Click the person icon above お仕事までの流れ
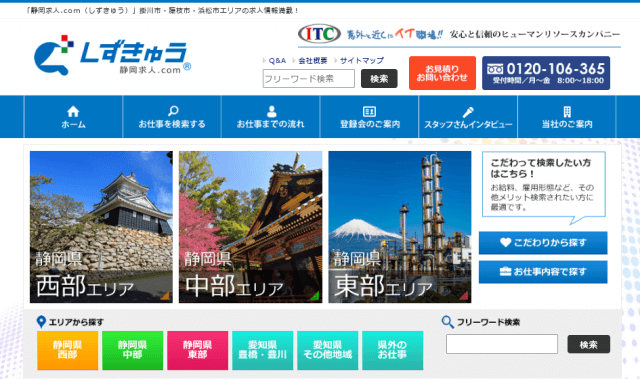 [x=271, y=111]
